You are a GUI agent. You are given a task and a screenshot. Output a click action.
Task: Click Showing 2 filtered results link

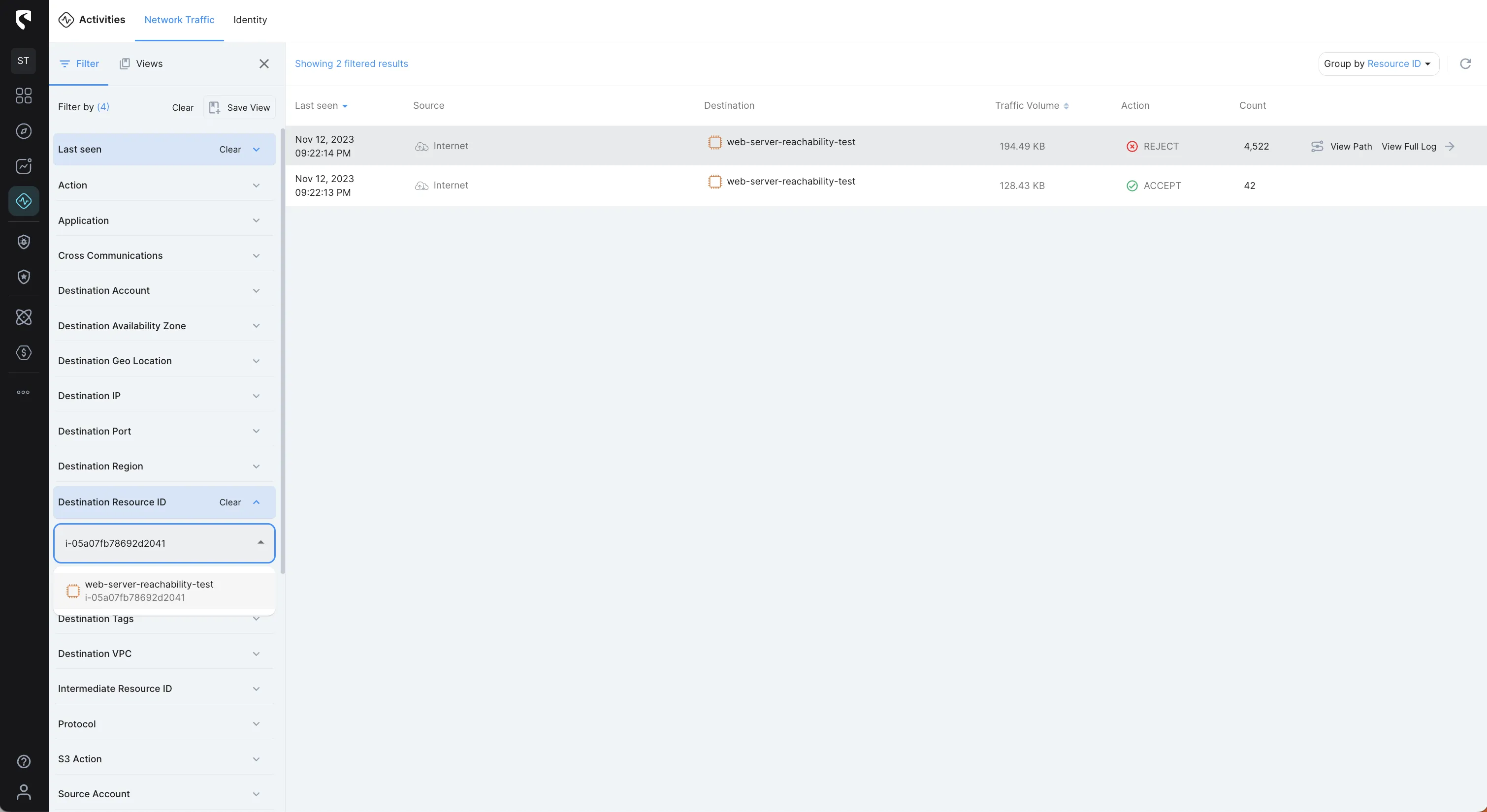tap(351, 63)
